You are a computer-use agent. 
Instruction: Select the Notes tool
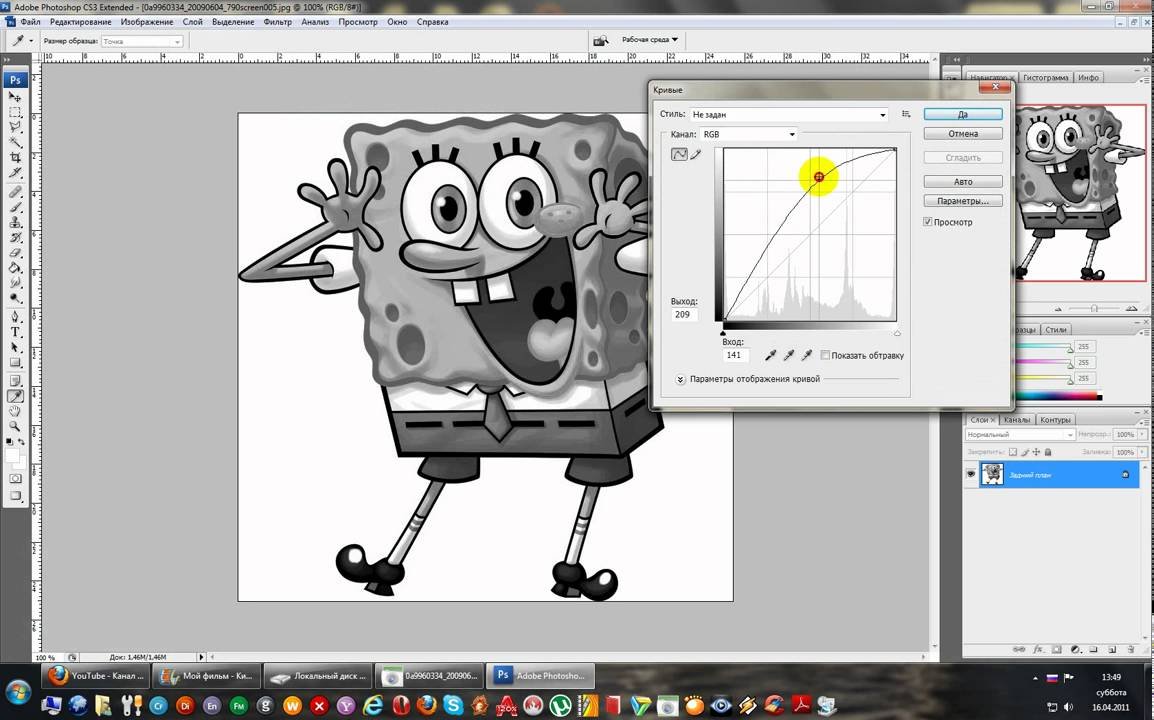pyautogui.click(x=15, y=381)
